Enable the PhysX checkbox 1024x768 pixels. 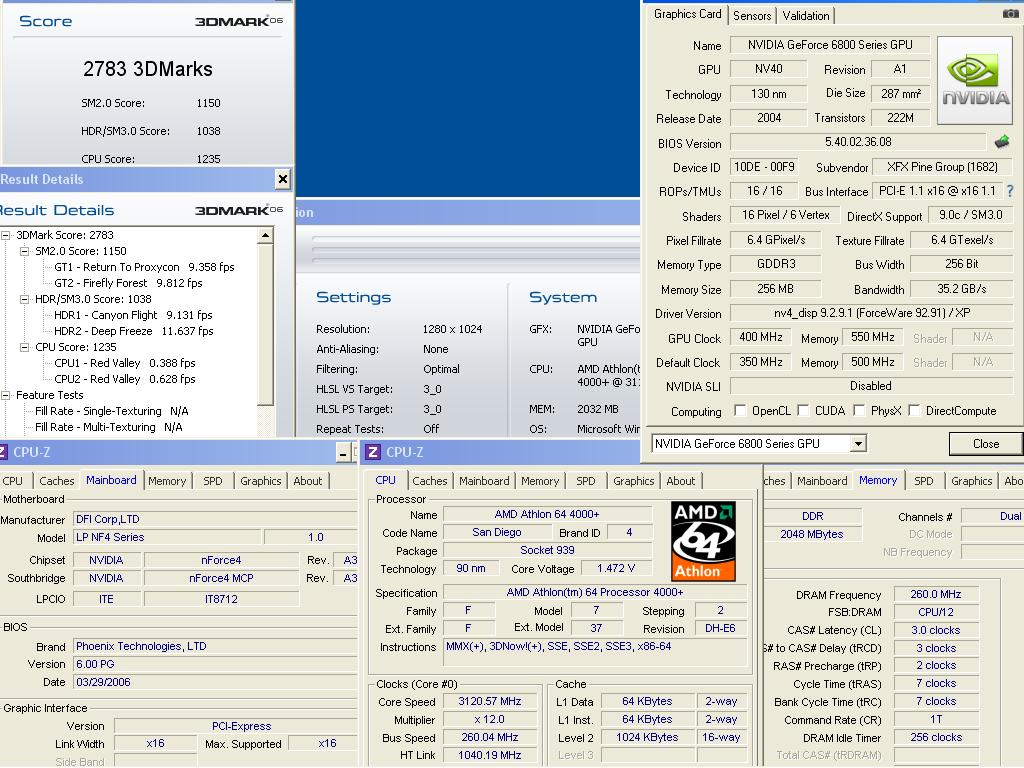pyautogui.click(x=859, y=410)
